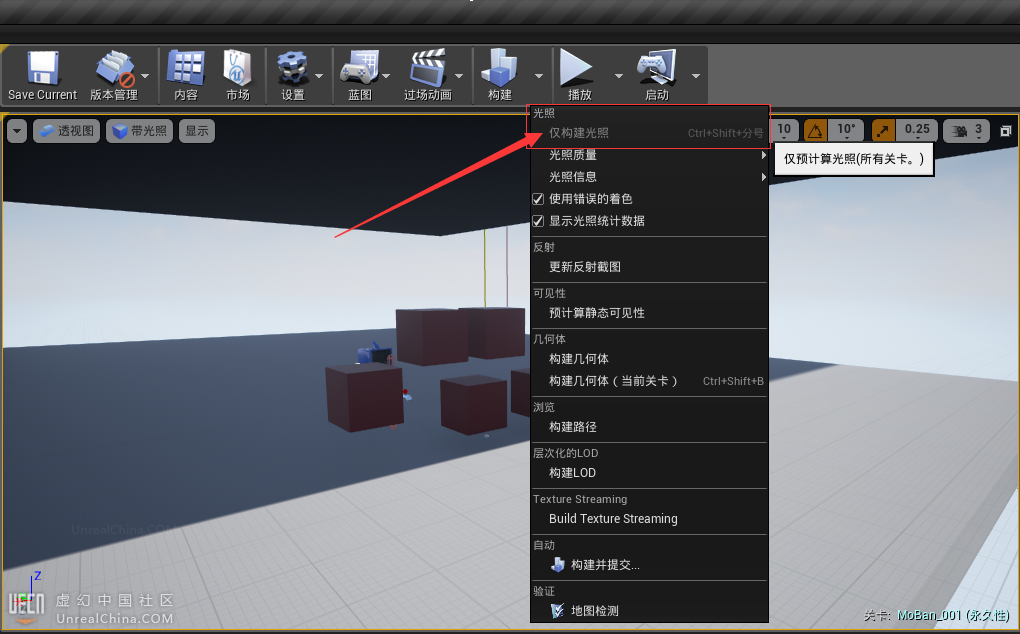The width and height of the screenshot is (1020, 634).
Task: Open the viewport options dropdown arrow
Action: (x=17, y=131)
